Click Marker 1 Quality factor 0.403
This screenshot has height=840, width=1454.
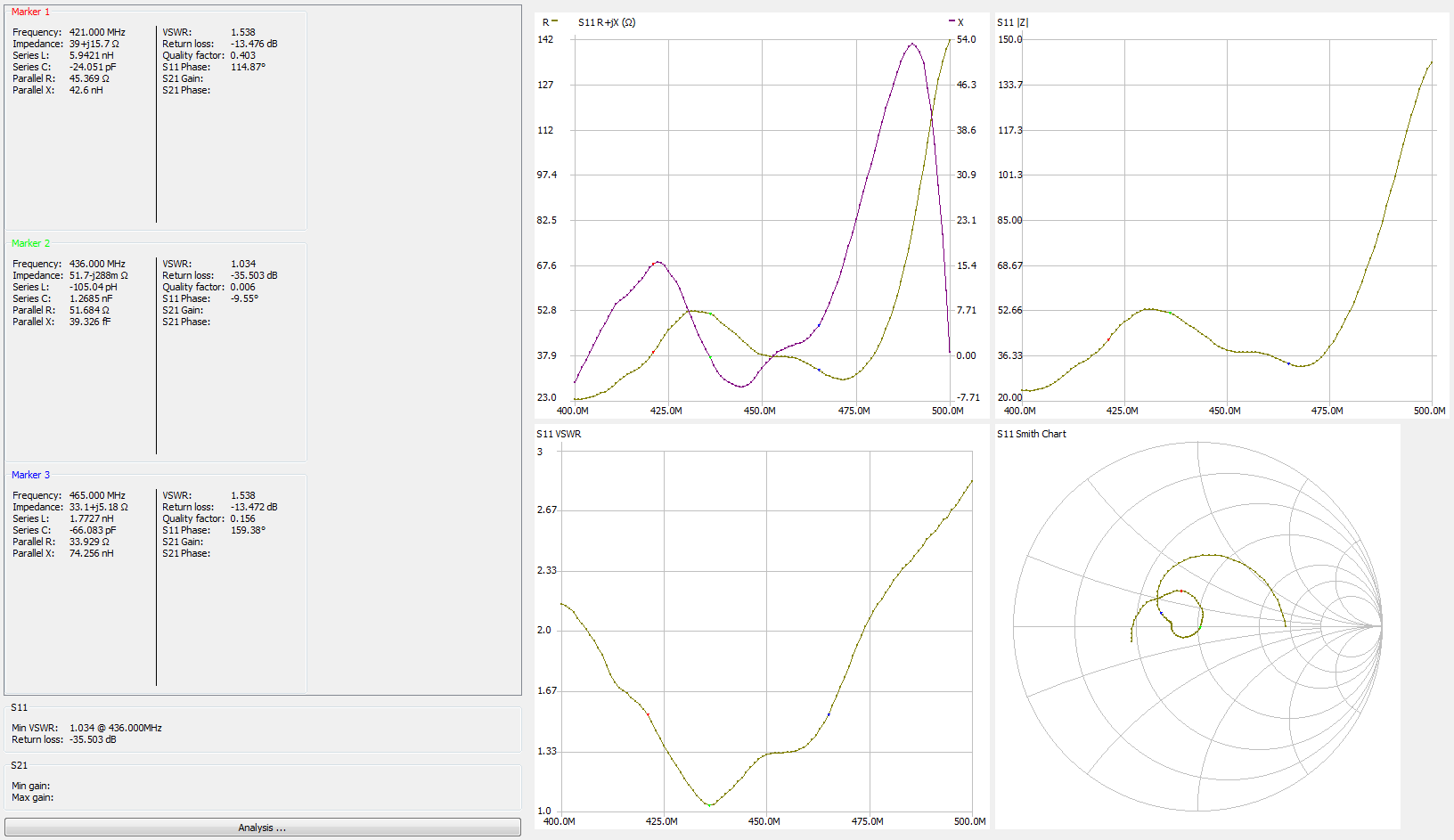[243, 55]
